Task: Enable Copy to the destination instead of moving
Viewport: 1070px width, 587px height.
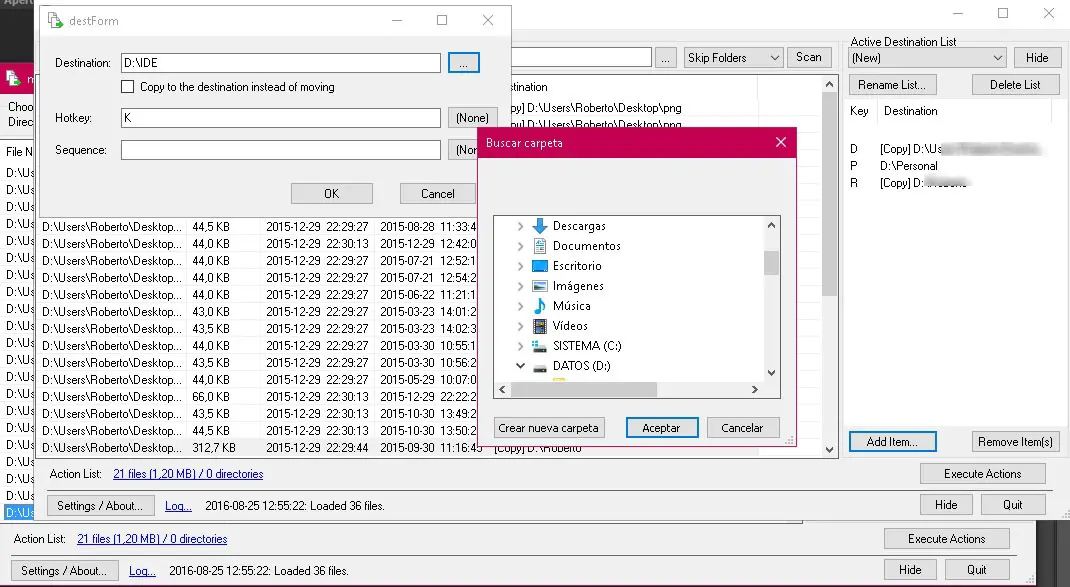Action: (128, 87)
